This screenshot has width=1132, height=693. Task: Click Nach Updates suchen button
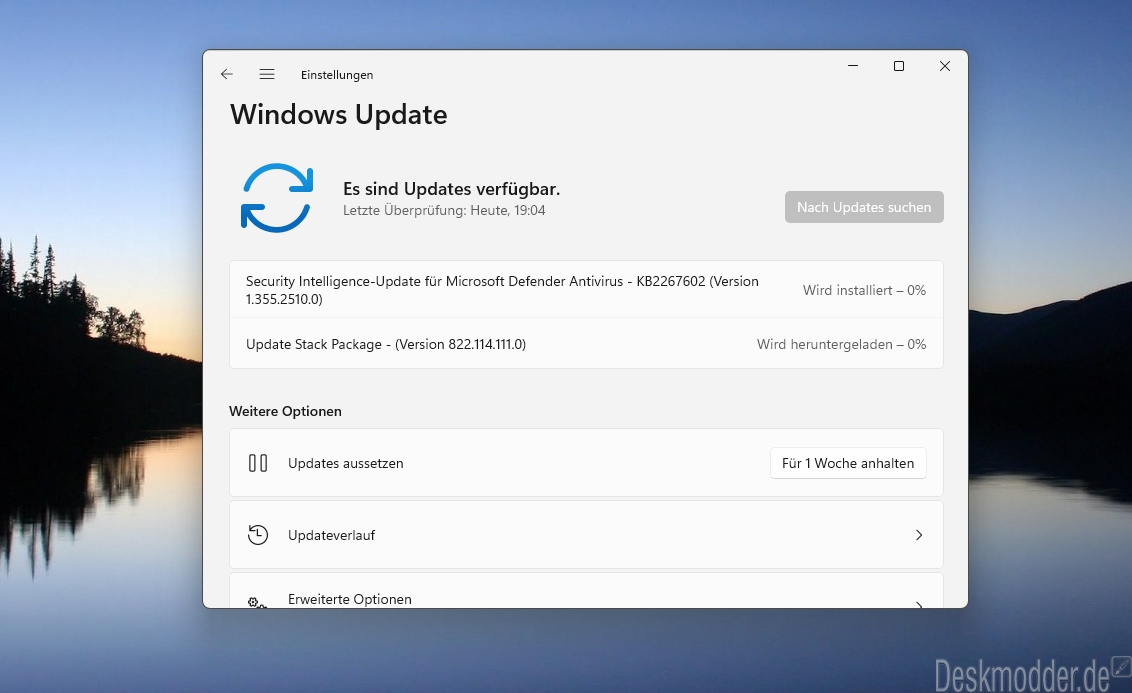point(864,207)
